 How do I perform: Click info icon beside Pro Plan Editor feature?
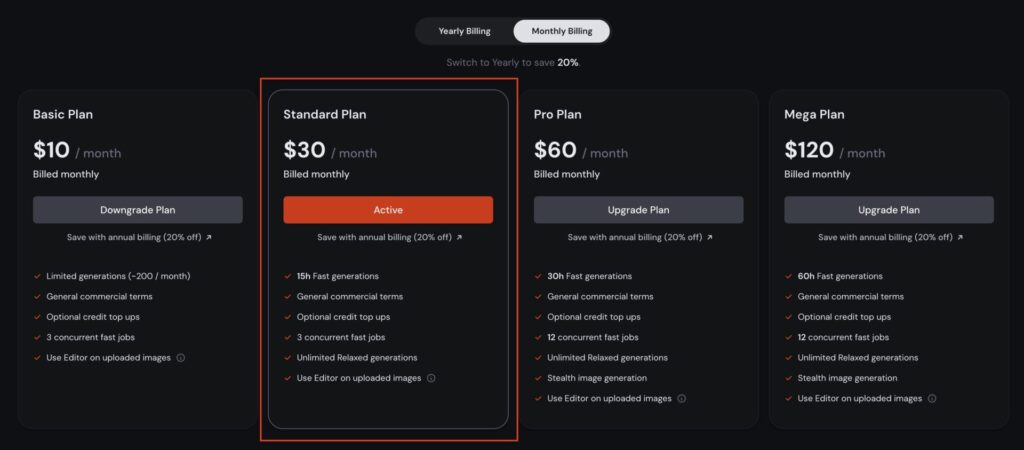tap(682, 398)
